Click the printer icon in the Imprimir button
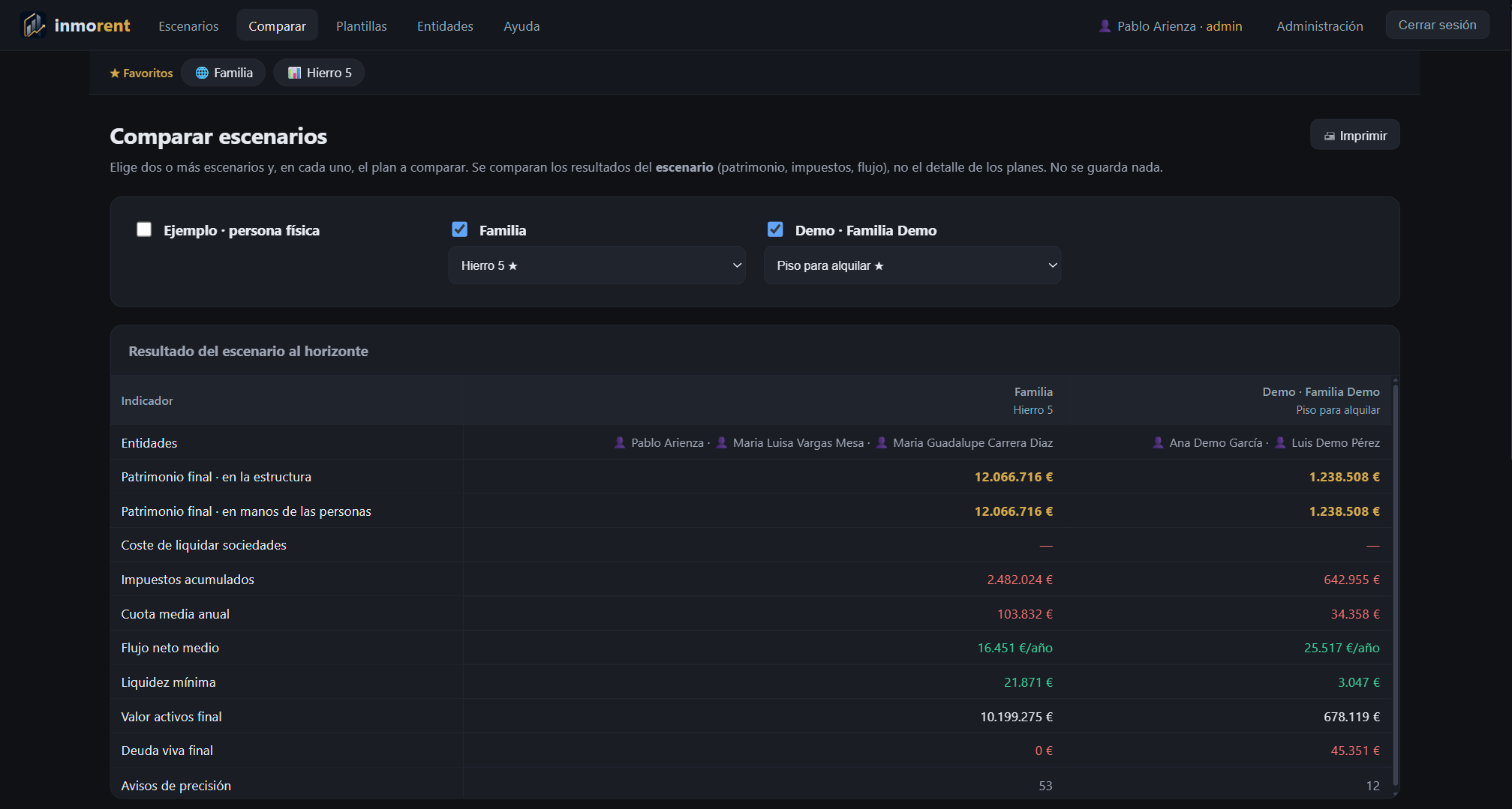Screen dimensions: 1512x809 coord(1330,135)
